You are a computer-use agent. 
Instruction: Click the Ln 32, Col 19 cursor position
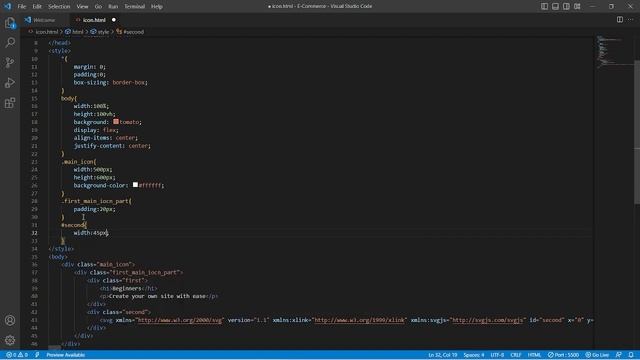point(442,355)
